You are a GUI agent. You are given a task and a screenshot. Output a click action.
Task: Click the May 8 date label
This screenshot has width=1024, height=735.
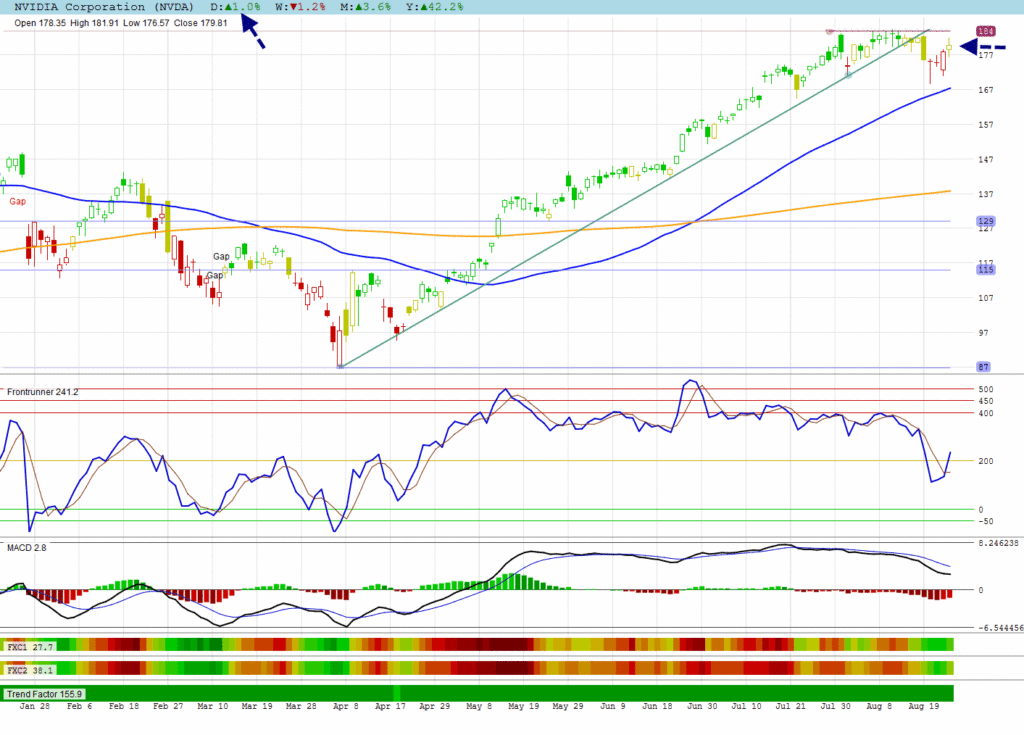tap(479, 706)
